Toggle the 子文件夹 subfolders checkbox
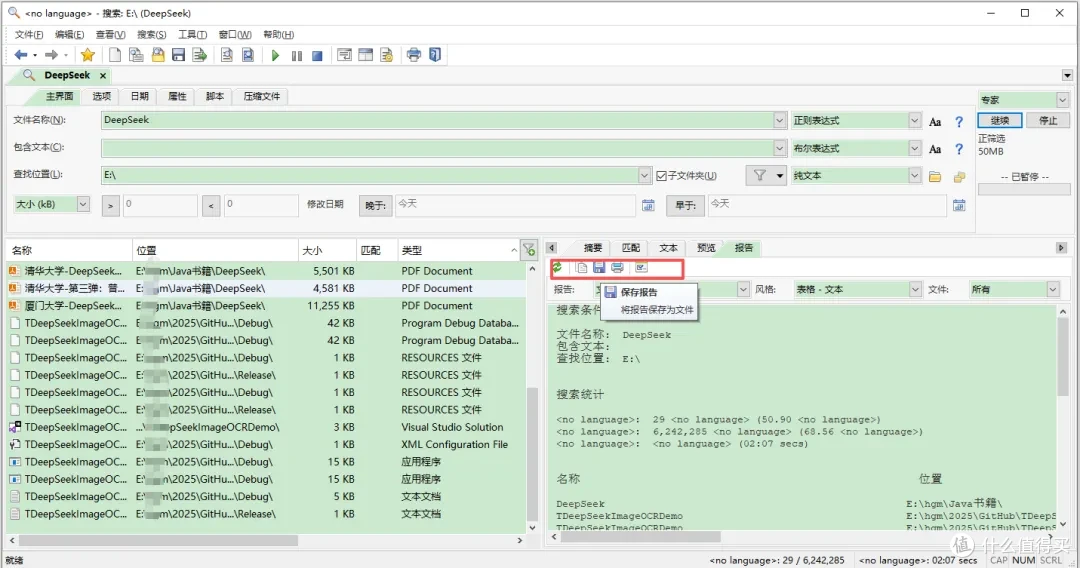Viewport: 1080px width, 568px height. coord(661,176)
